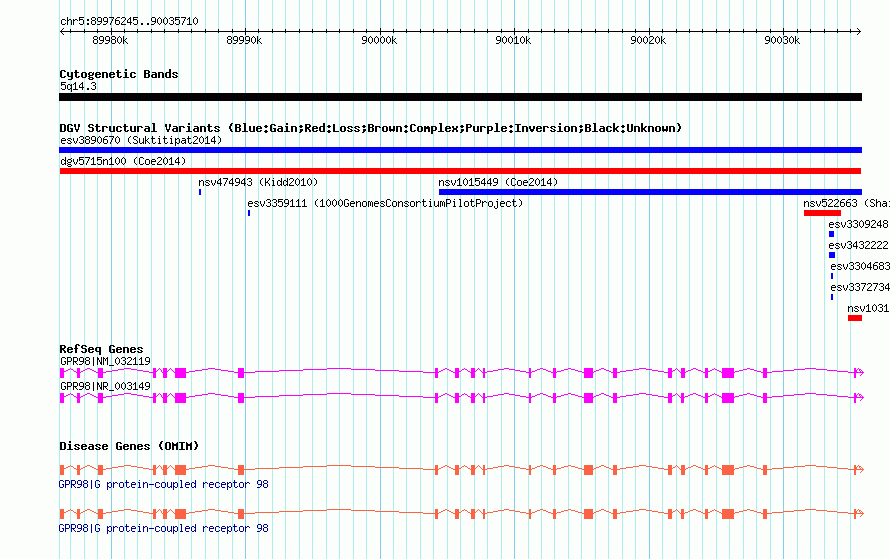The image size is (890, 559).
Task: Open the nsv1015449 (Coe2014) blue variant bar
Action: tap(650, 192)
